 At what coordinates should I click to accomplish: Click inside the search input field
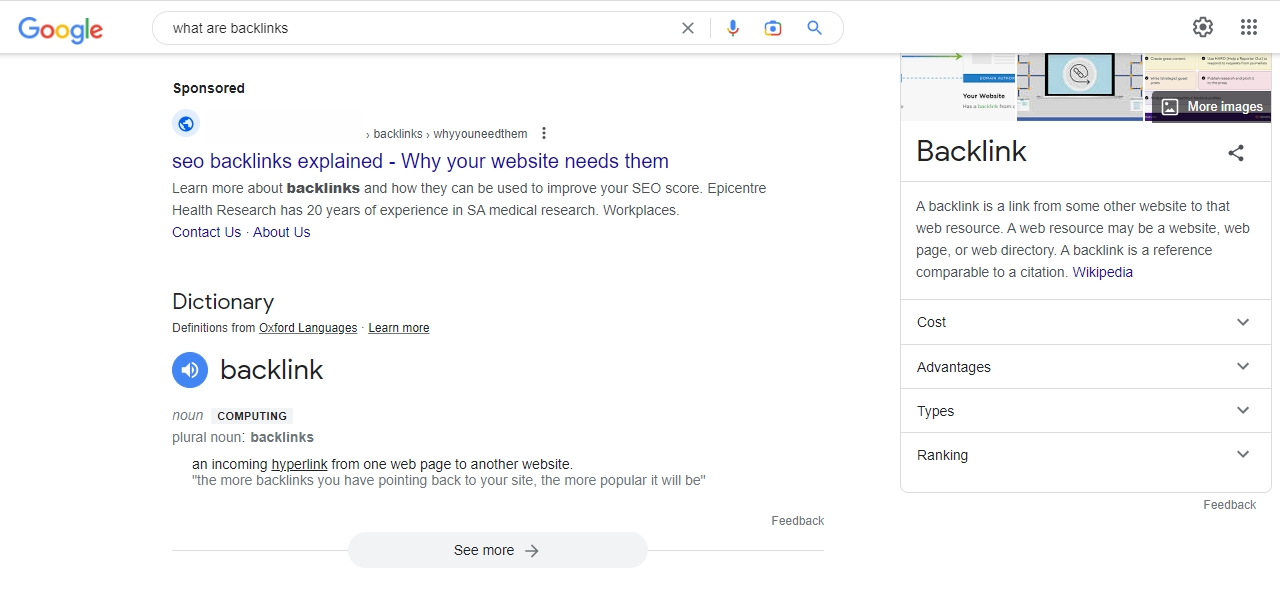tap(400, 28)
